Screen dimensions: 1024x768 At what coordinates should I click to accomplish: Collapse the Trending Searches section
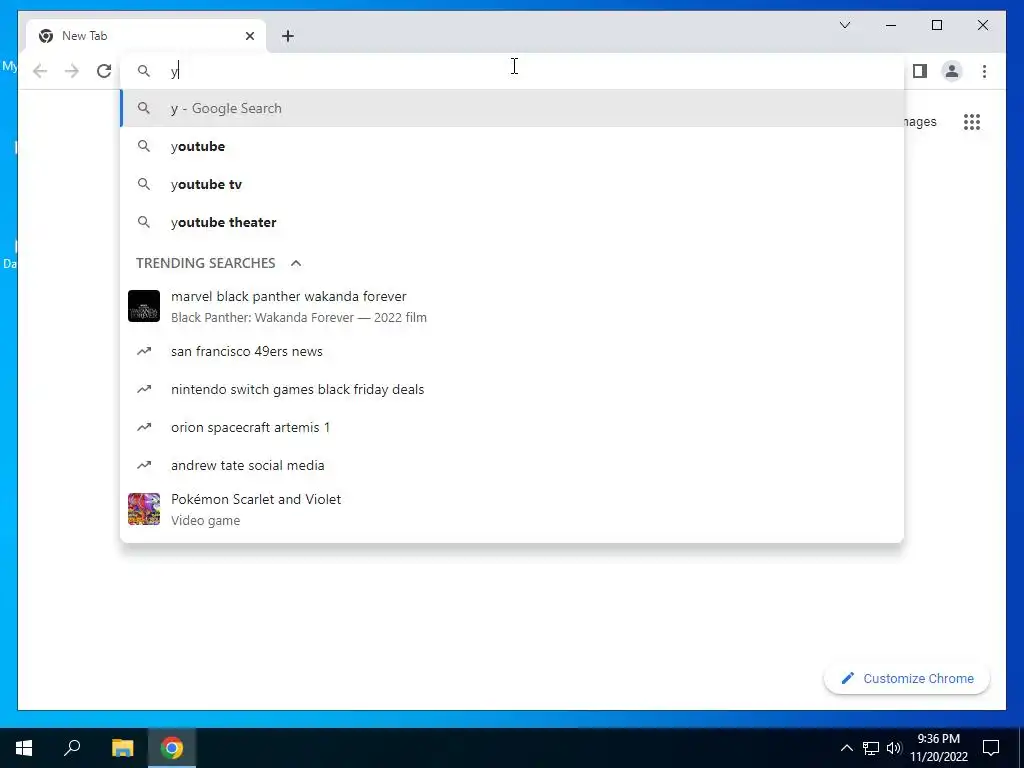point(296,263)
